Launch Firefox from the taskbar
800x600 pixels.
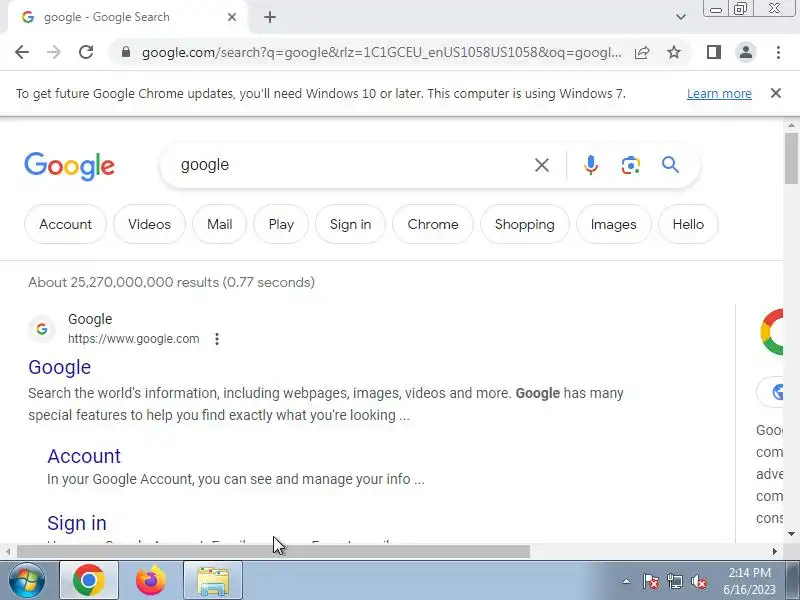click(x=151, y=581)
